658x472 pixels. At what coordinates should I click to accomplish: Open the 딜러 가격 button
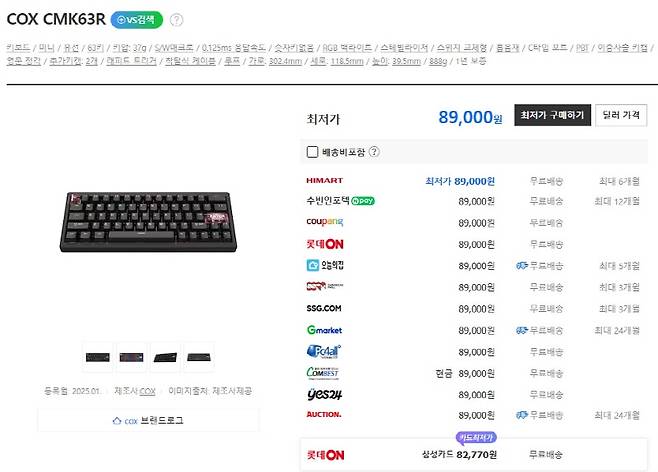[621, 115]
